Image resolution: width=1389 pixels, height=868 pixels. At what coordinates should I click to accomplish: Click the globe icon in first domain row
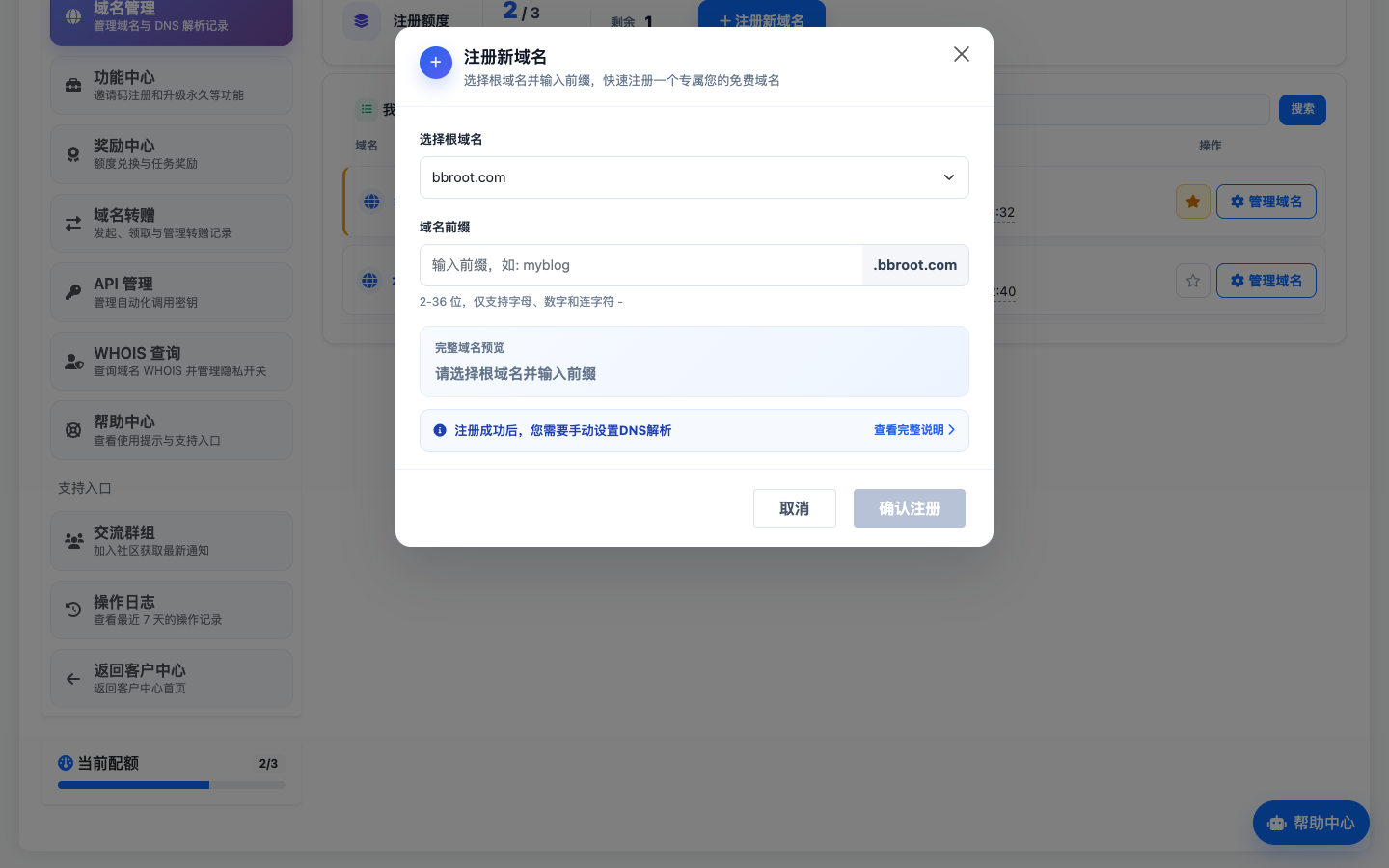[x=372, y=202]
